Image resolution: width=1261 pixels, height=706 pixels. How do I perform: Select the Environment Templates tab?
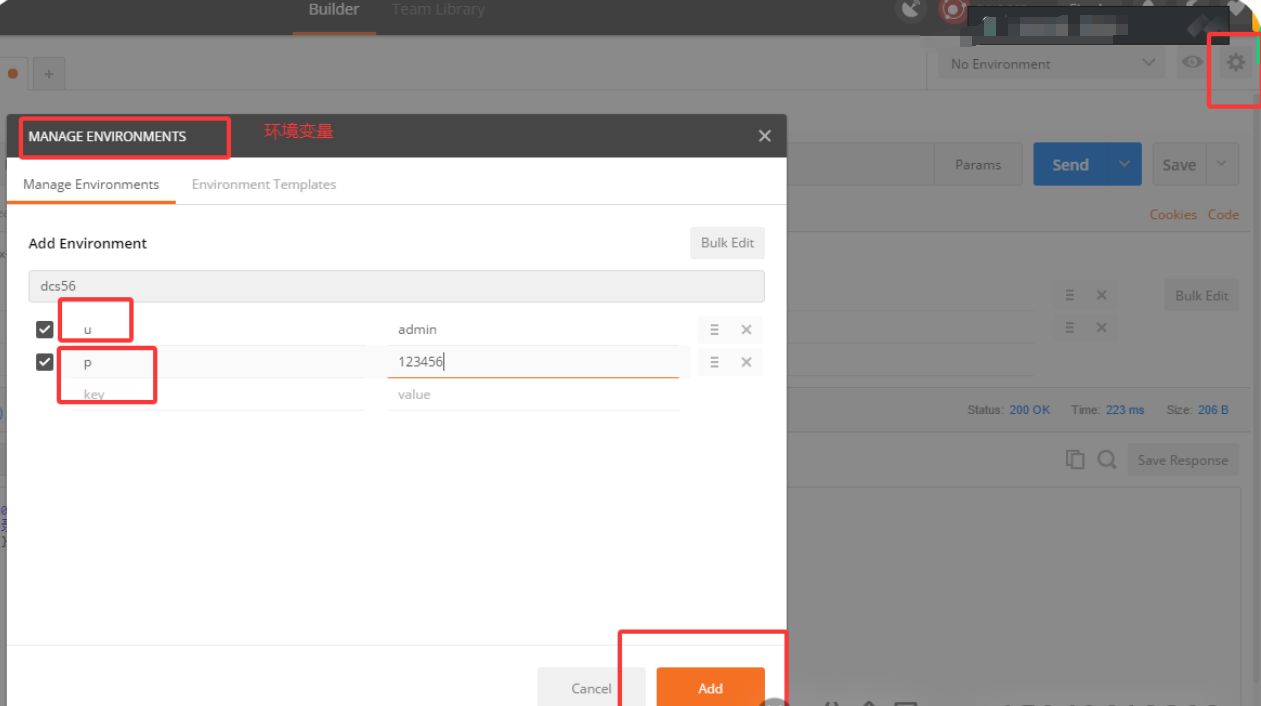(x=264, y=184)
